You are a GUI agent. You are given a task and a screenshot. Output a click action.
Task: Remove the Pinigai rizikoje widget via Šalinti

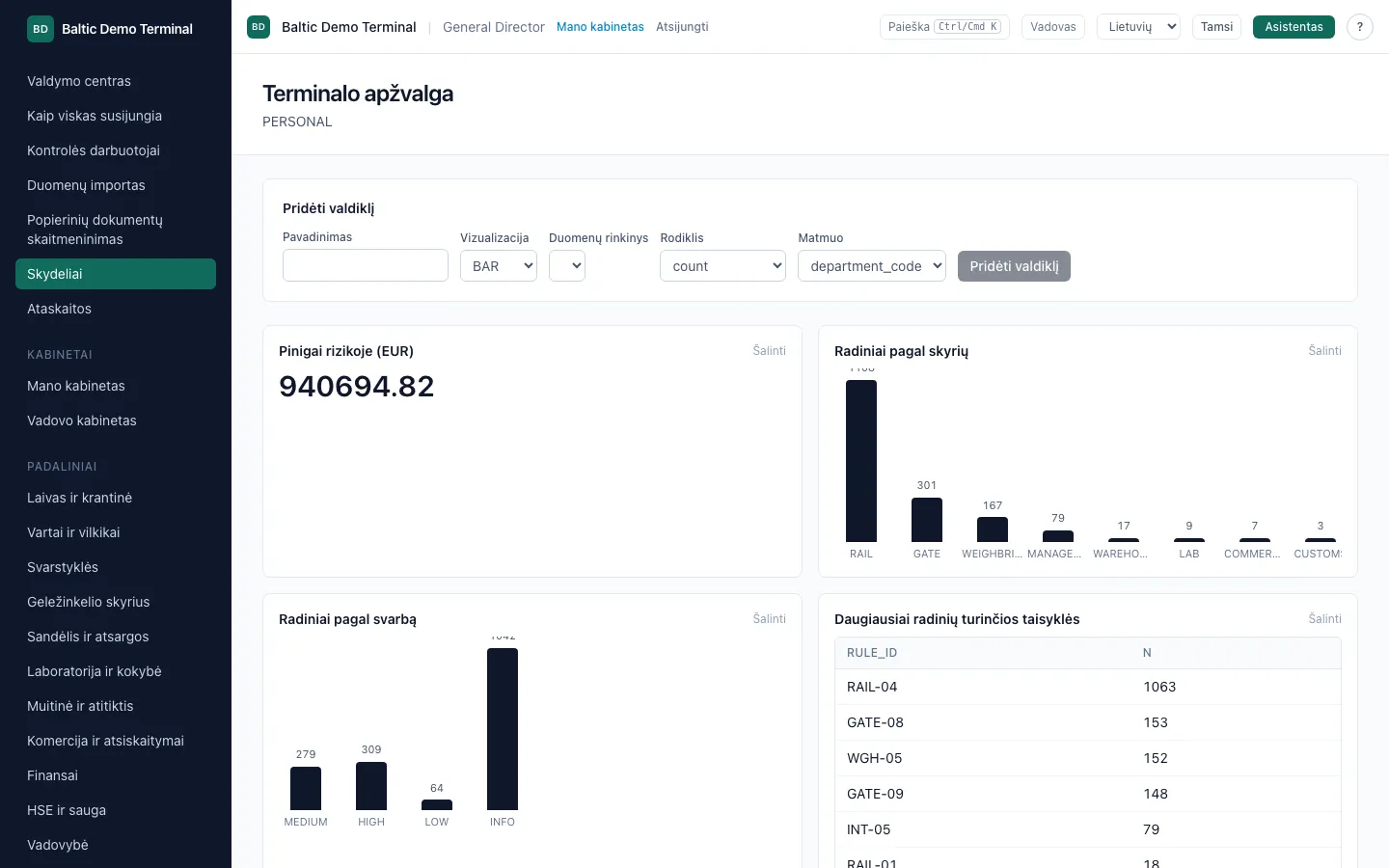770,351
